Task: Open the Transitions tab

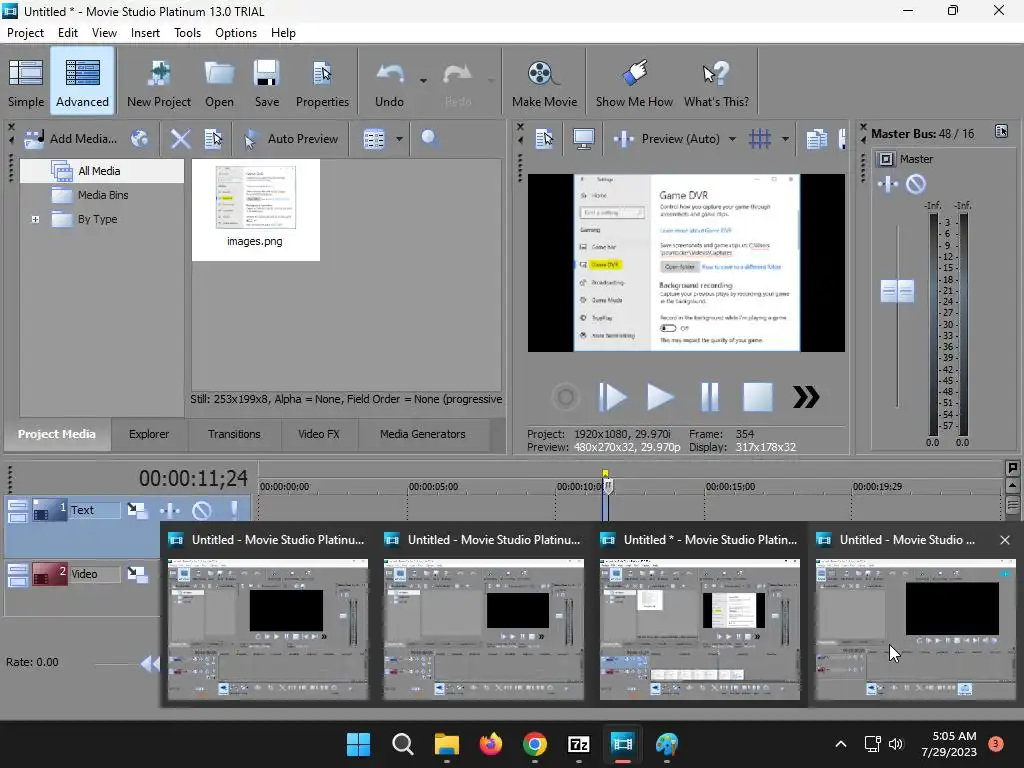Action: pos(234,434)
